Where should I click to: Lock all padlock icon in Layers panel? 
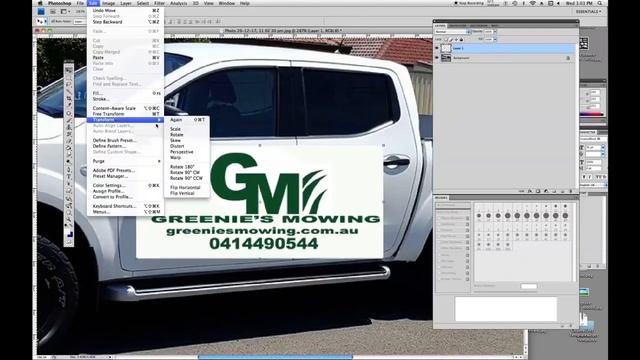tap(461, 40)
